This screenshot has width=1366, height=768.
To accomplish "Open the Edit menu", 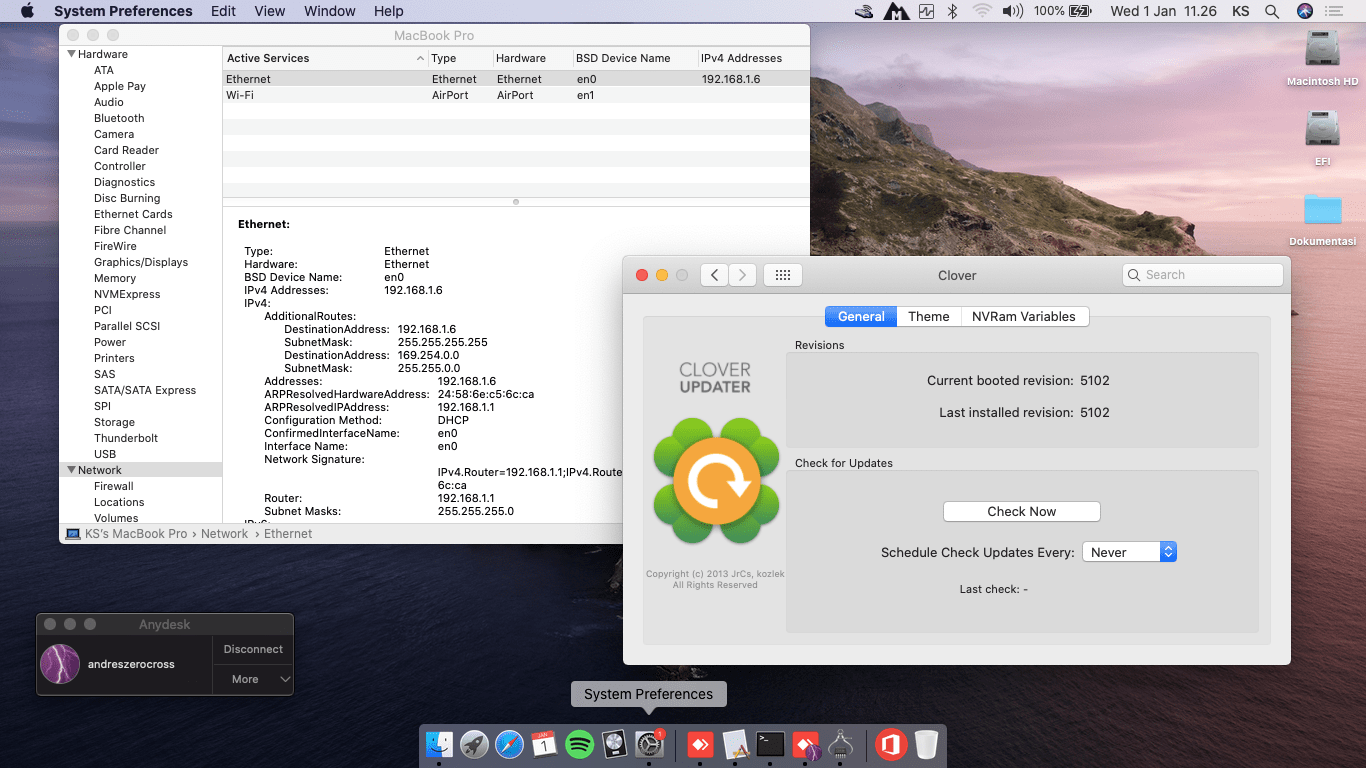I will [224, 11].
